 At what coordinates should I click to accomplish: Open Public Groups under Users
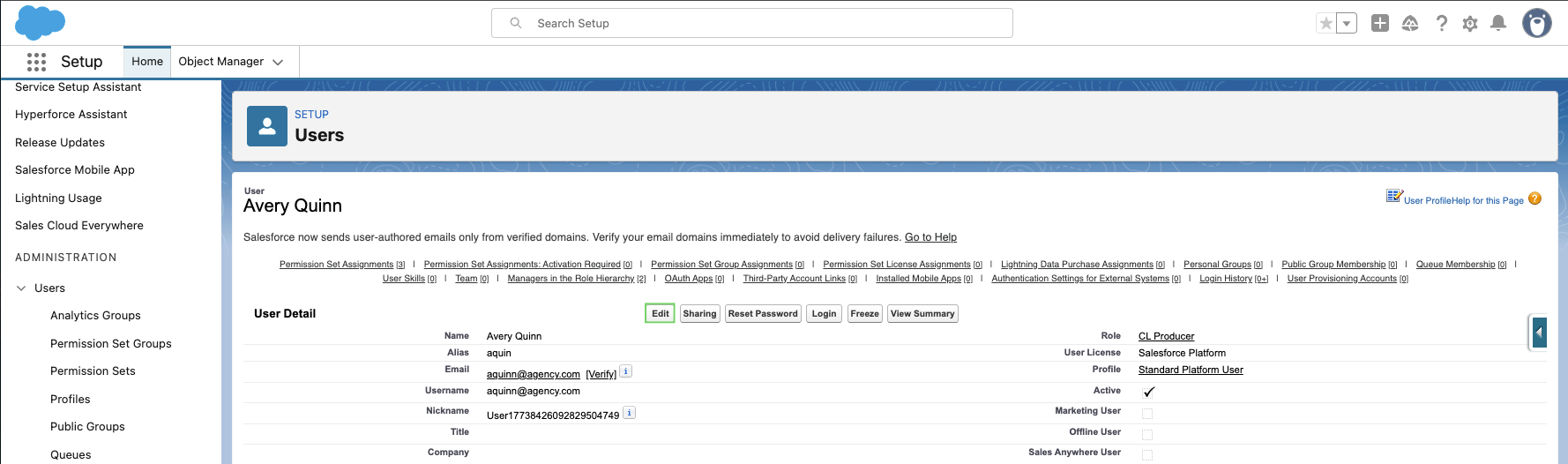(x=87, y=427)
